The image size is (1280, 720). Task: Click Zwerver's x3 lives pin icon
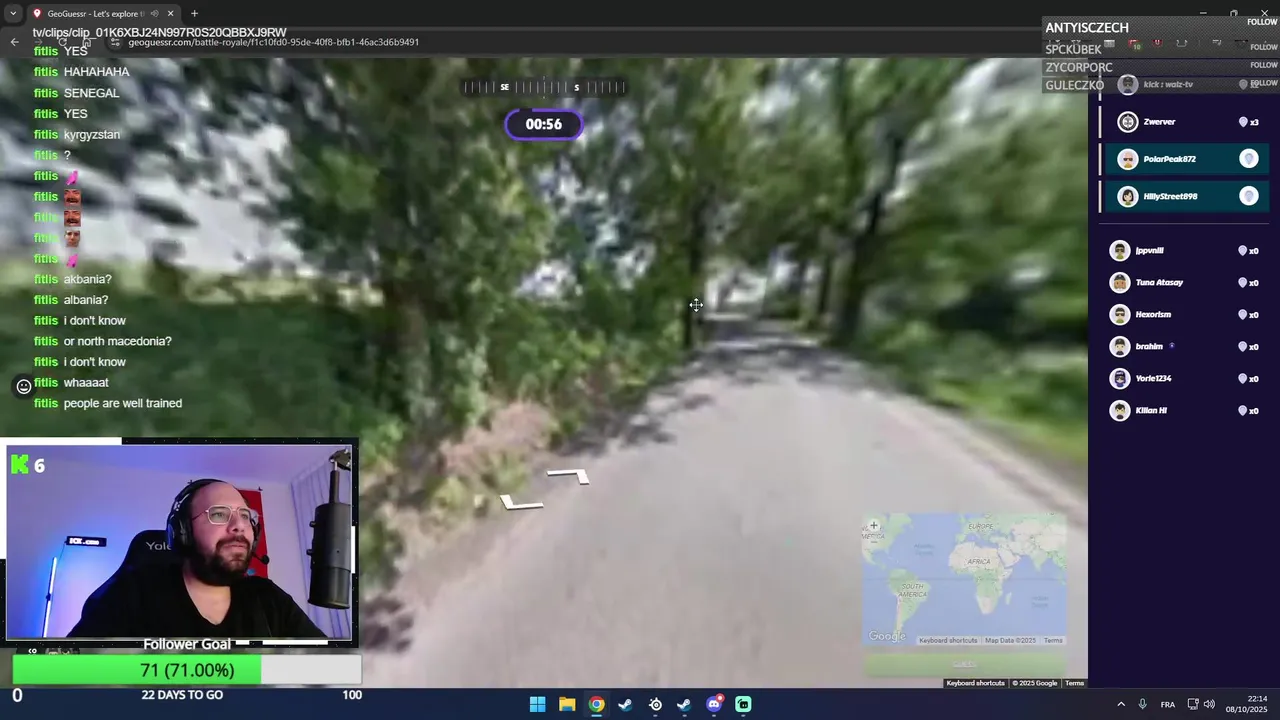[x=1243, y=122]
